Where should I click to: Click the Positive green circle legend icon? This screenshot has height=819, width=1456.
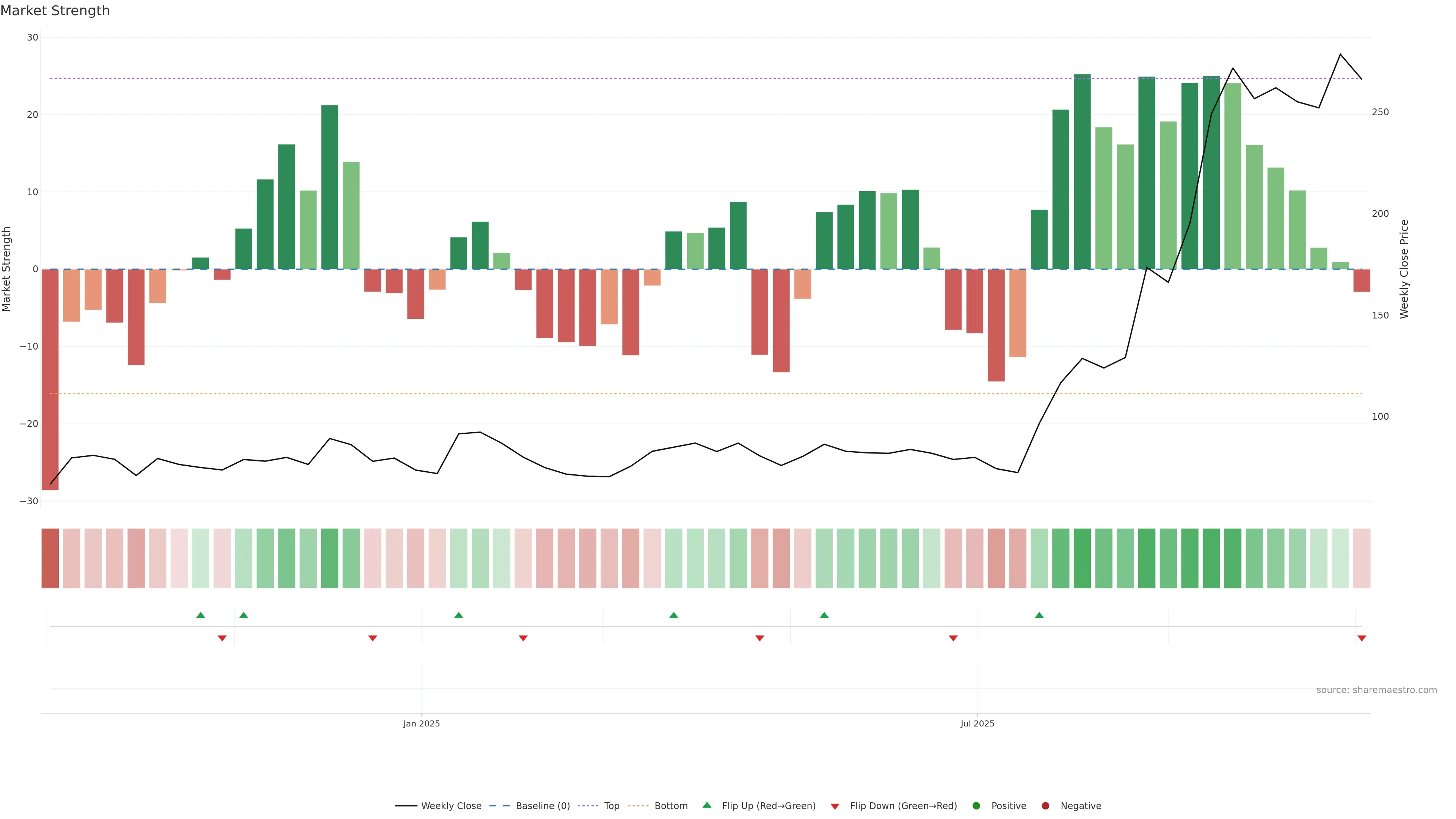tap(976, 806)
